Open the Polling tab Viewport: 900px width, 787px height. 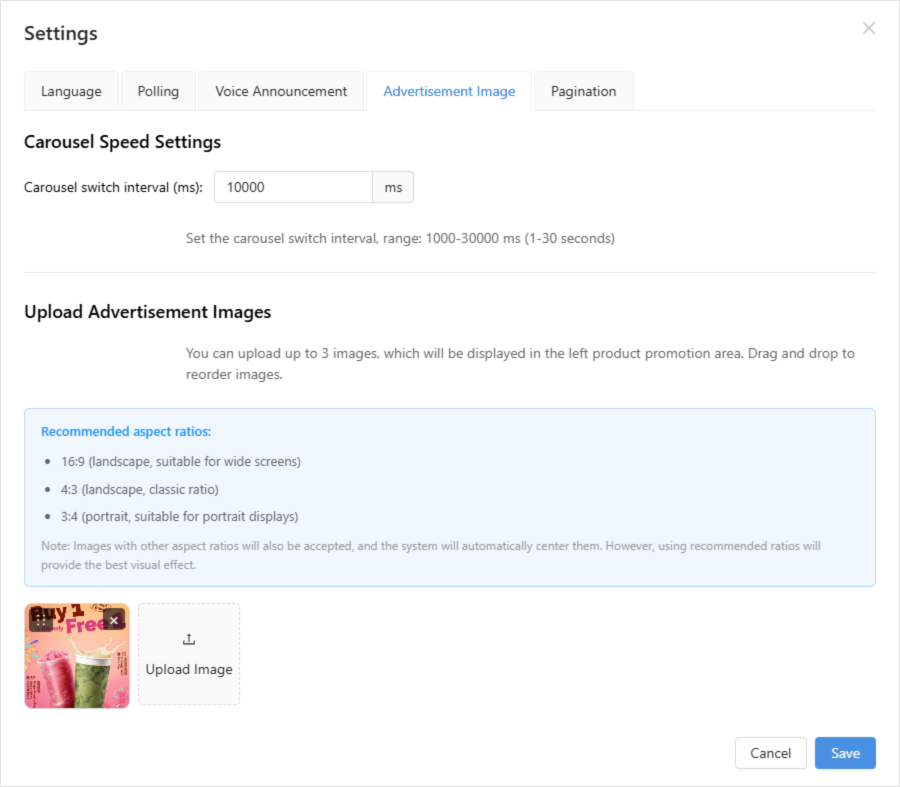coord(158,91)
